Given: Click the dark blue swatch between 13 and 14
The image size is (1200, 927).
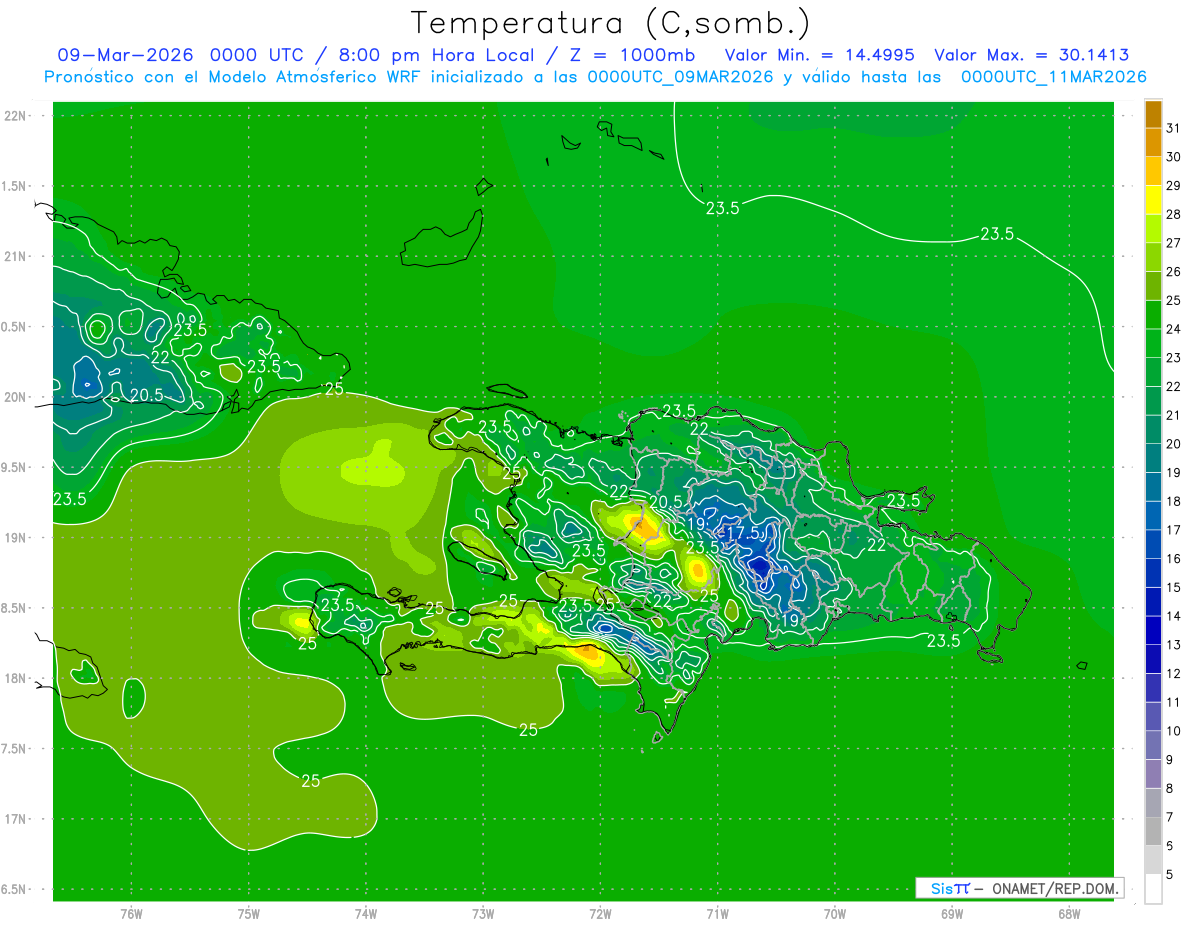Looking at the screenshot, I should (1153, 631).
